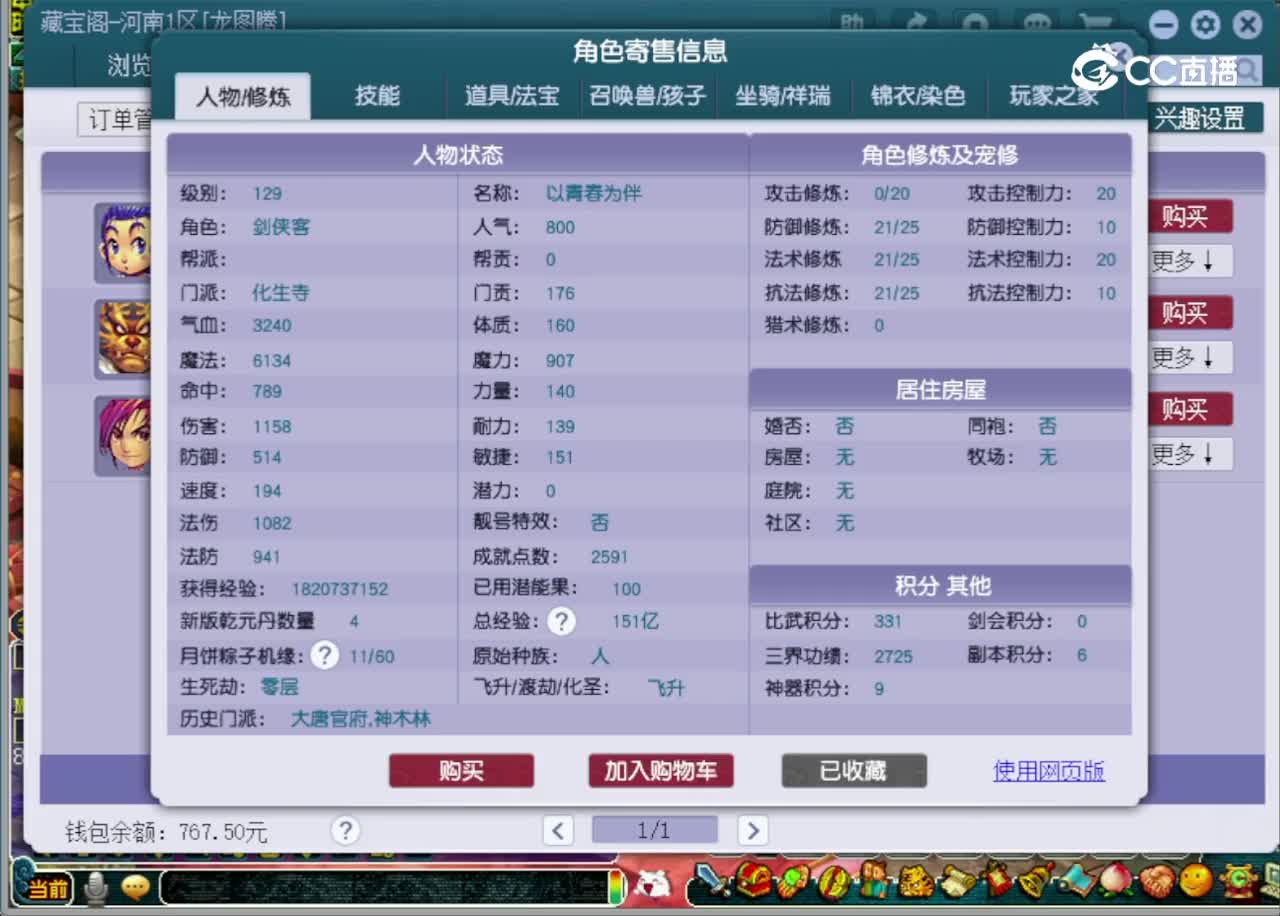Click the question mark beside 总经验
Screen dimensions: 1280x916
[x=561, y=621]
